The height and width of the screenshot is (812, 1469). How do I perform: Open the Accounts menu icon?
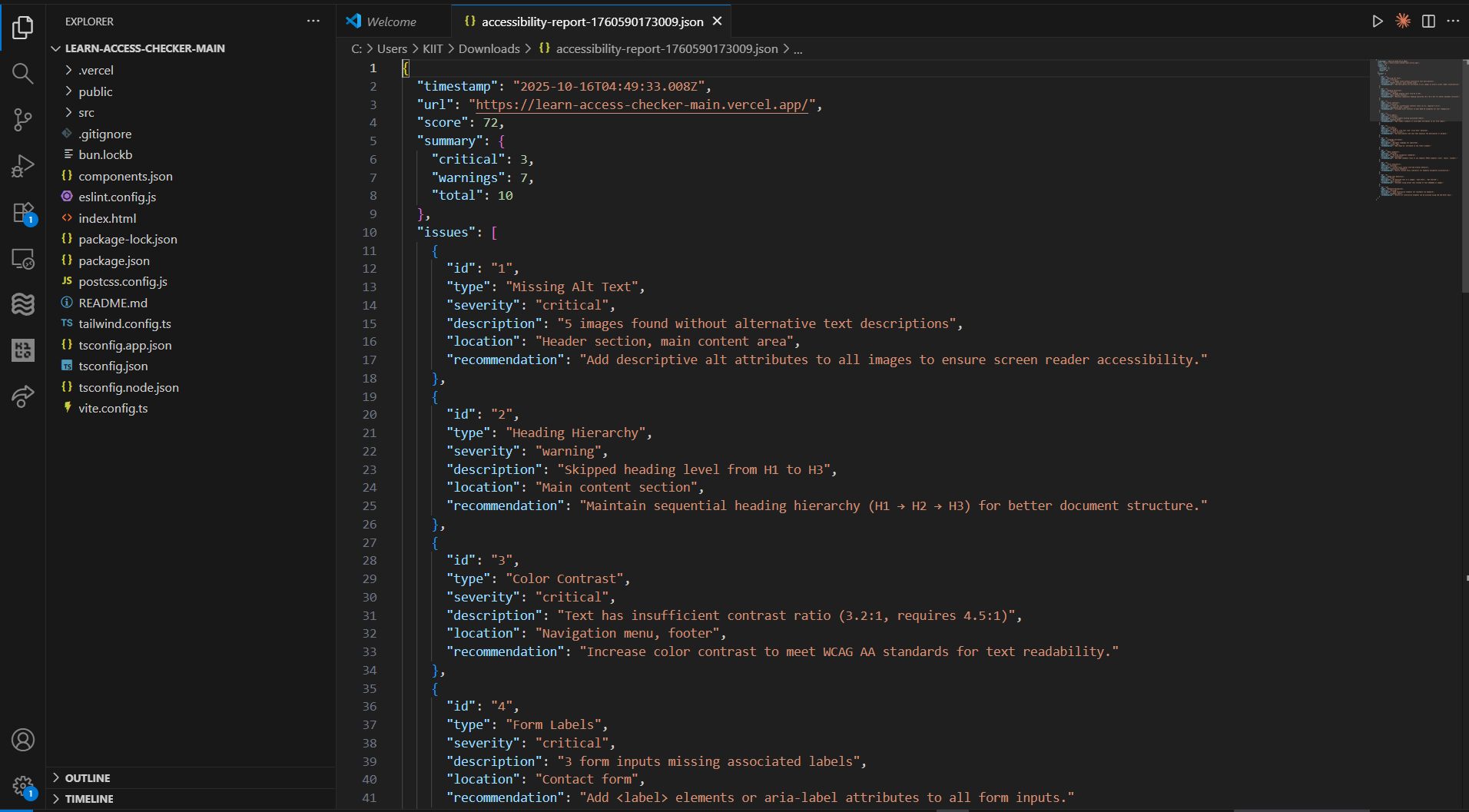click(x=23, y=740)
